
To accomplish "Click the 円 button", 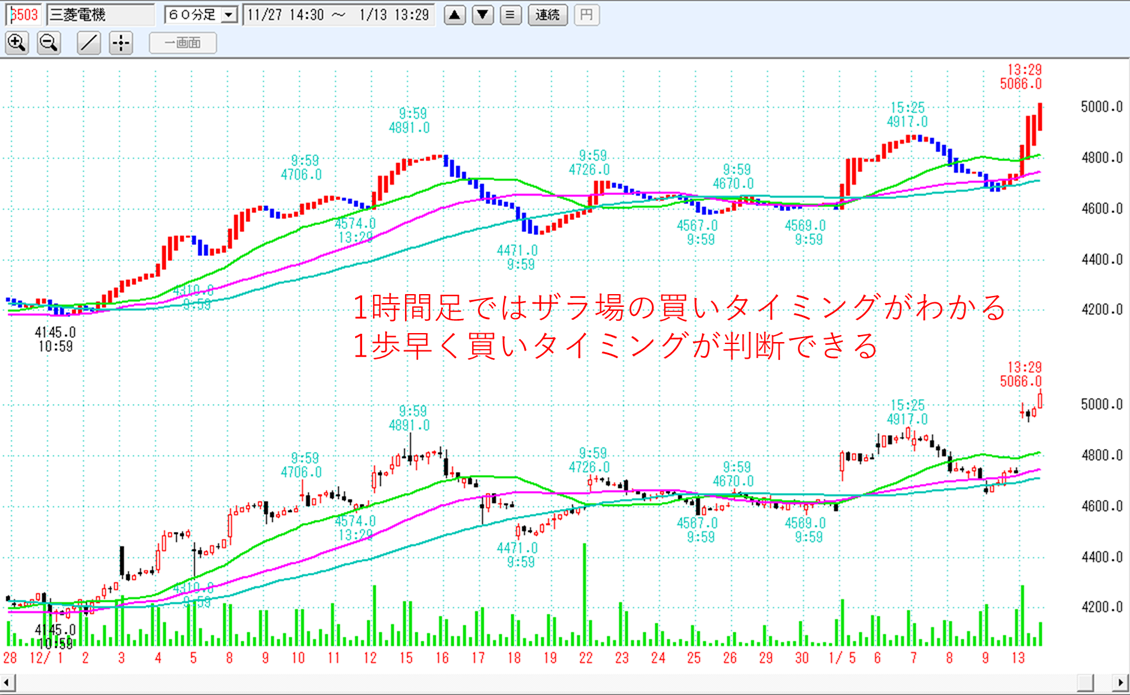I will point(587,15).
